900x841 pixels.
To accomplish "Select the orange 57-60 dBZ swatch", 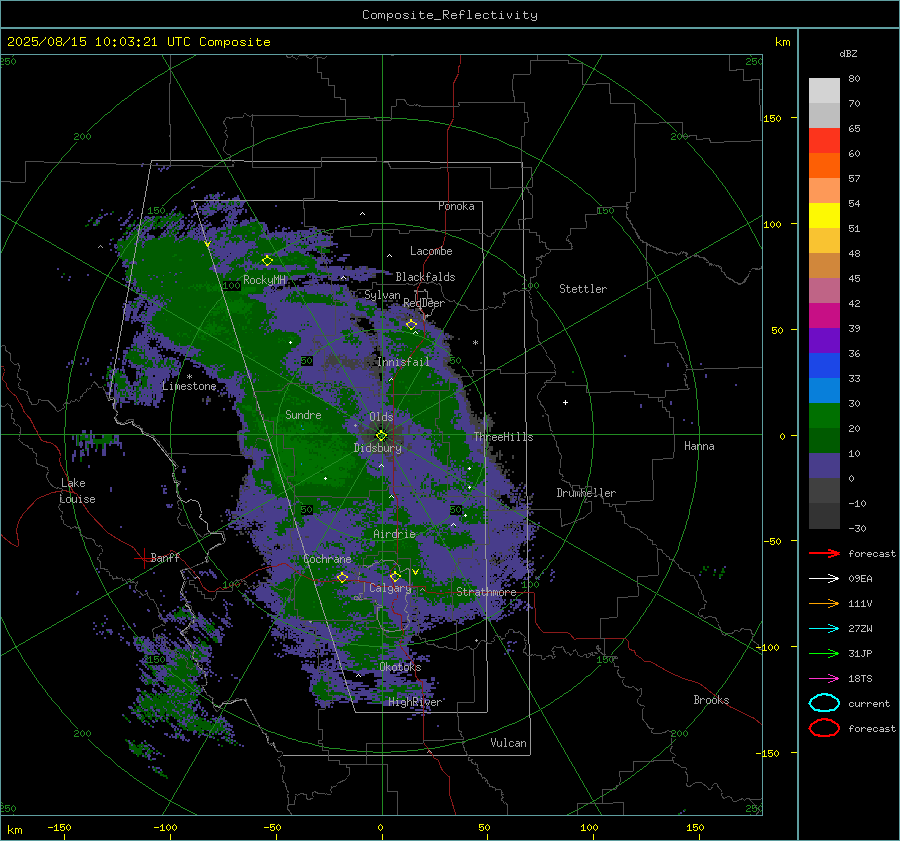I will coord(824,165).
